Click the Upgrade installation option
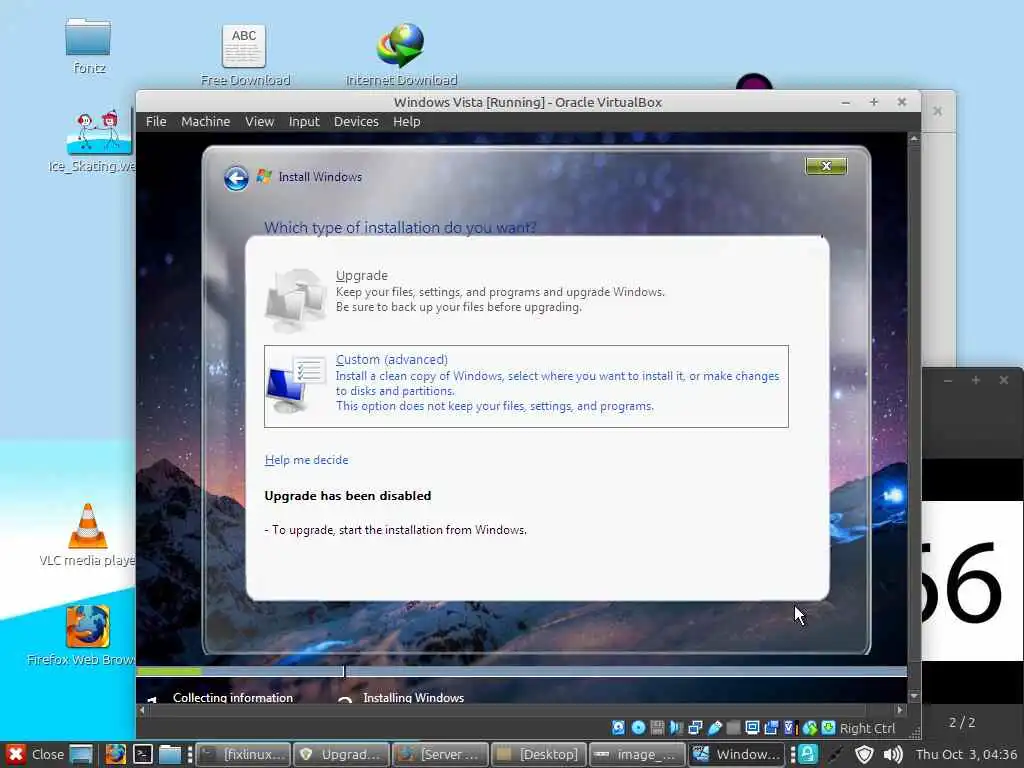This screenshot has height=768, width=1024. click(x=526, y=299)
